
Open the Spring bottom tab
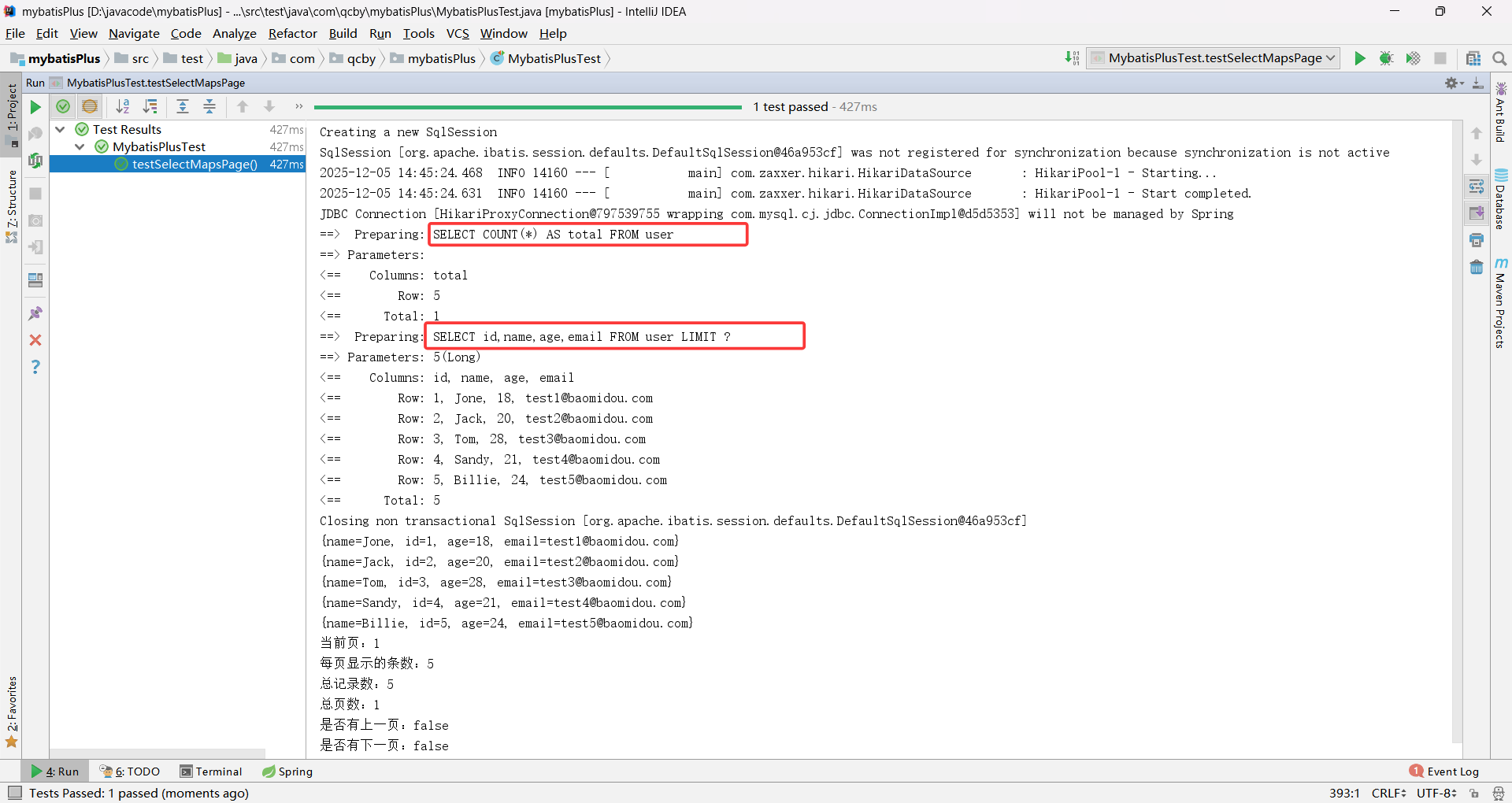tap(287, 772)
